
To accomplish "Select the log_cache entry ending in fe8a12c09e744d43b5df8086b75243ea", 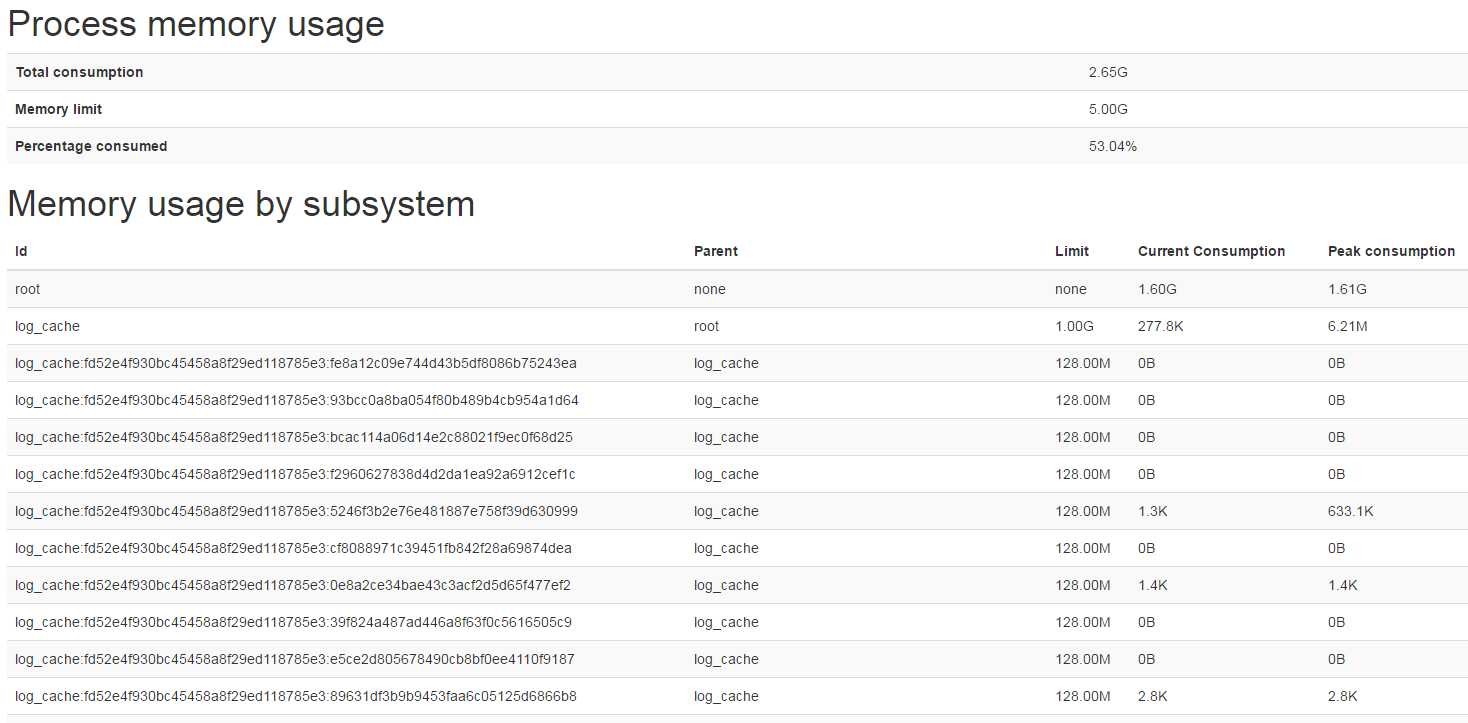I will coord(295,363).
